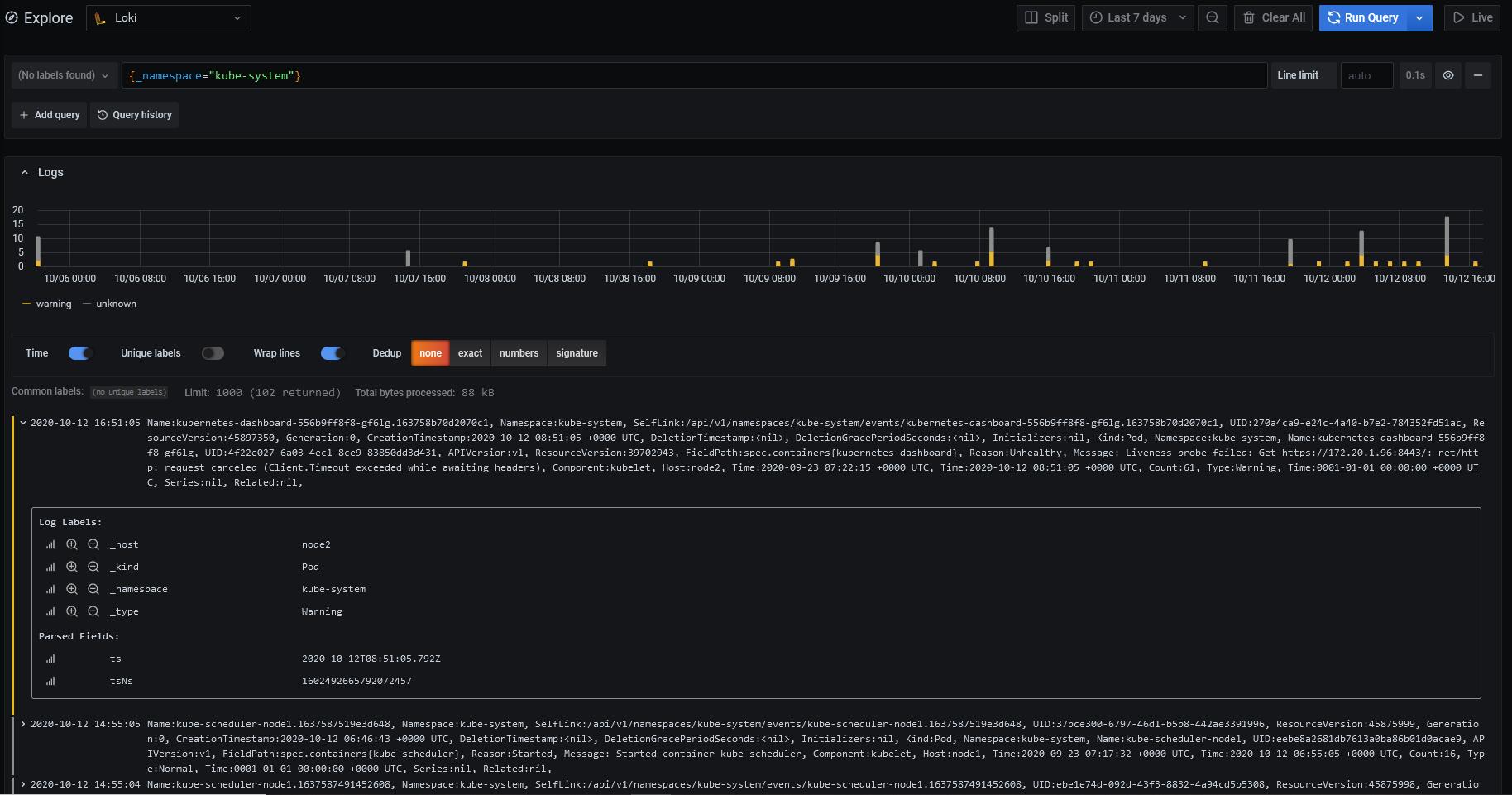
Task: Enable the Unique labels toggle
Action: 213,353
